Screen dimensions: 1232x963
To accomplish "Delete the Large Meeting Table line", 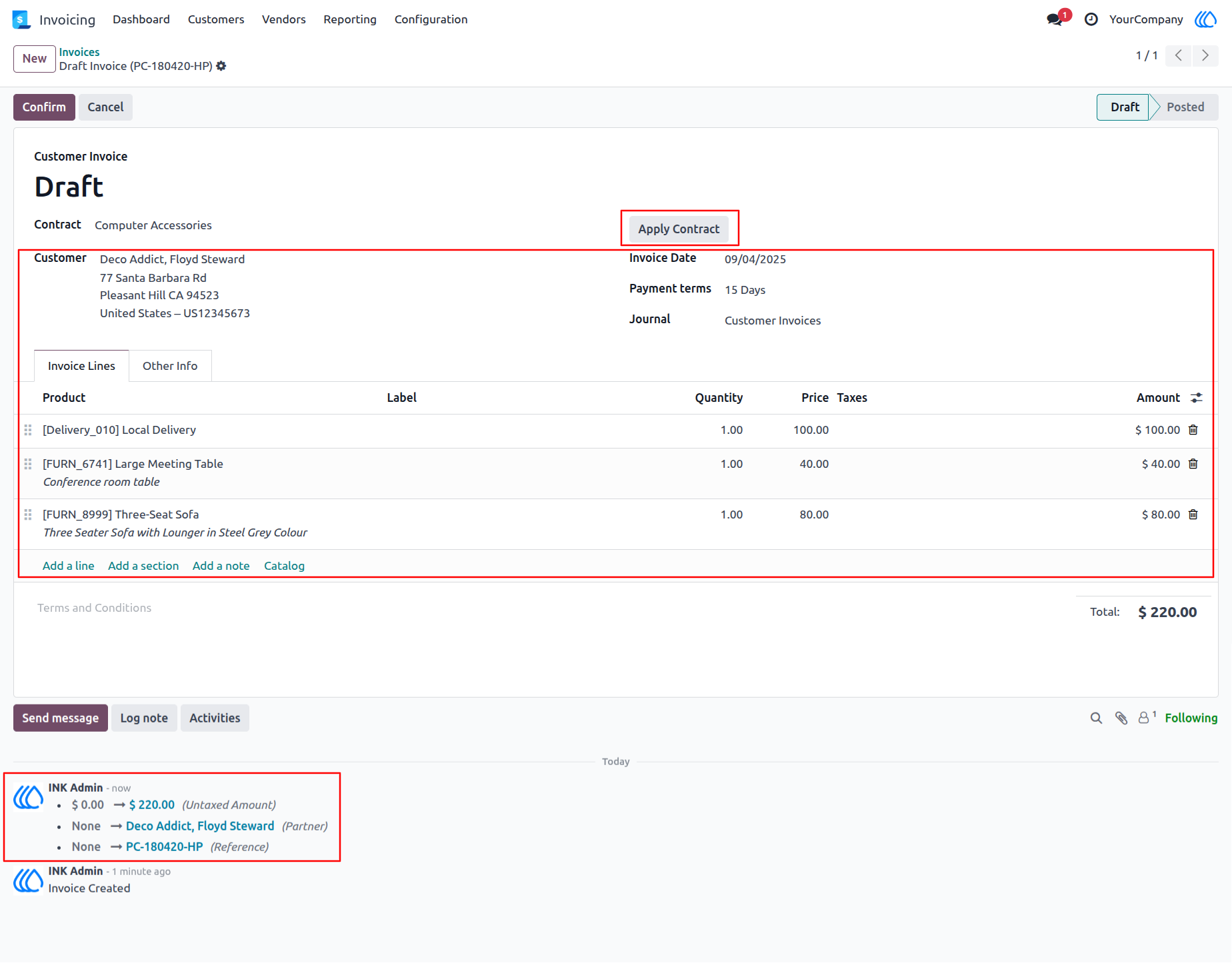I will pyautogui.click(x=1193, y=464).
